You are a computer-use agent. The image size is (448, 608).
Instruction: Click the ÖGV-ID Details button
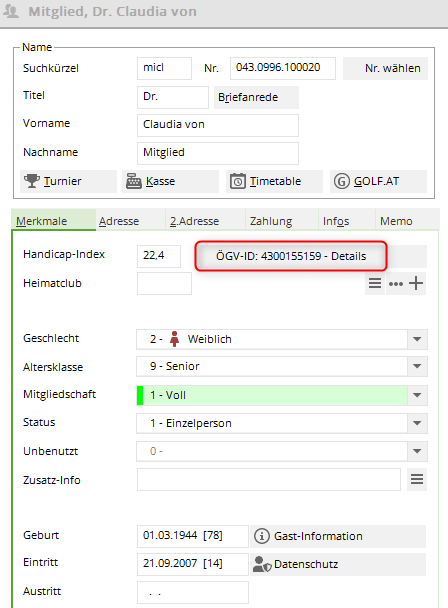pyautogui.click(x=291, y=256)
